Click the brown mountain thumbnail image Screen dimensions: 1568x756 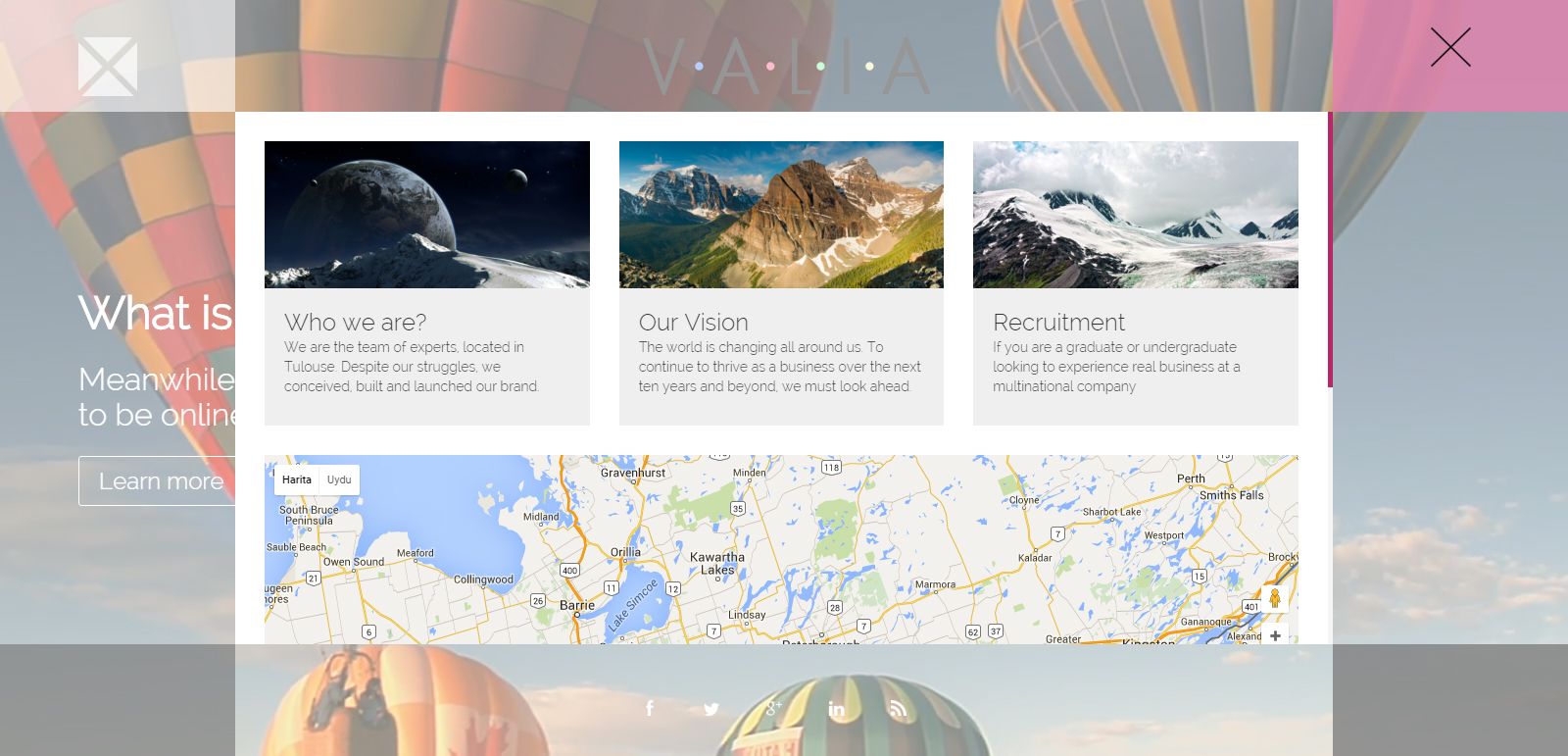pyautogui.click(x=781, y=215)
